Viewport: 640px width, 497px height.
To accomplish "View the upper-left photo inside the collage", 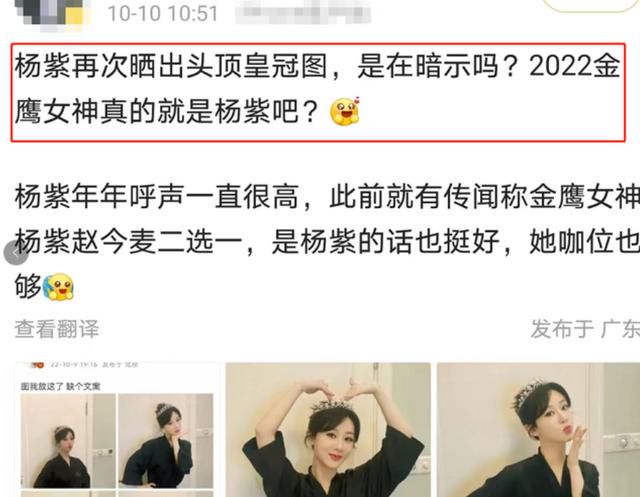I will pos(68,441).
